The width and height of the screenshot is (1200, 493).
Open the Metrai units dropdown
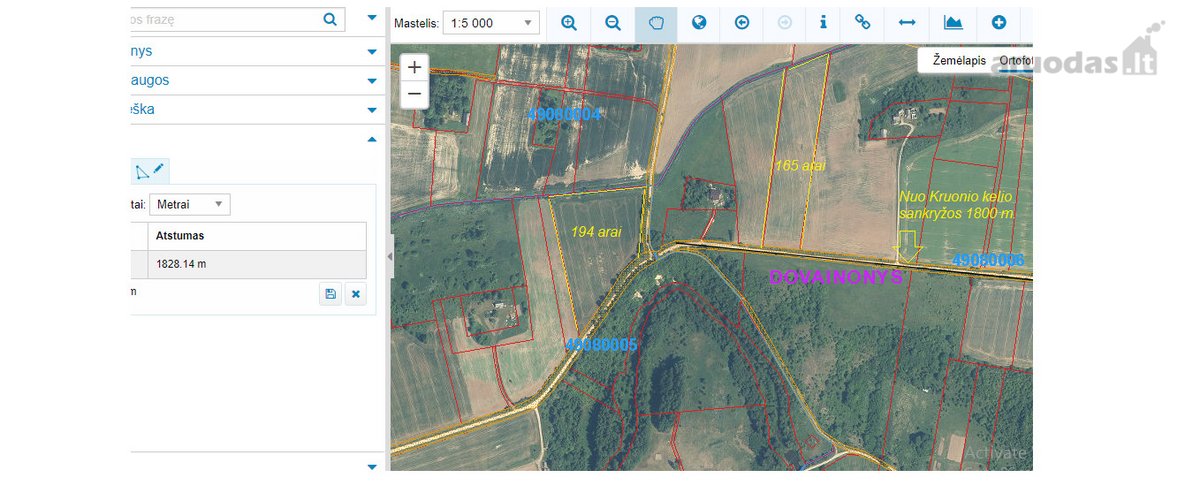coord(190,204)
